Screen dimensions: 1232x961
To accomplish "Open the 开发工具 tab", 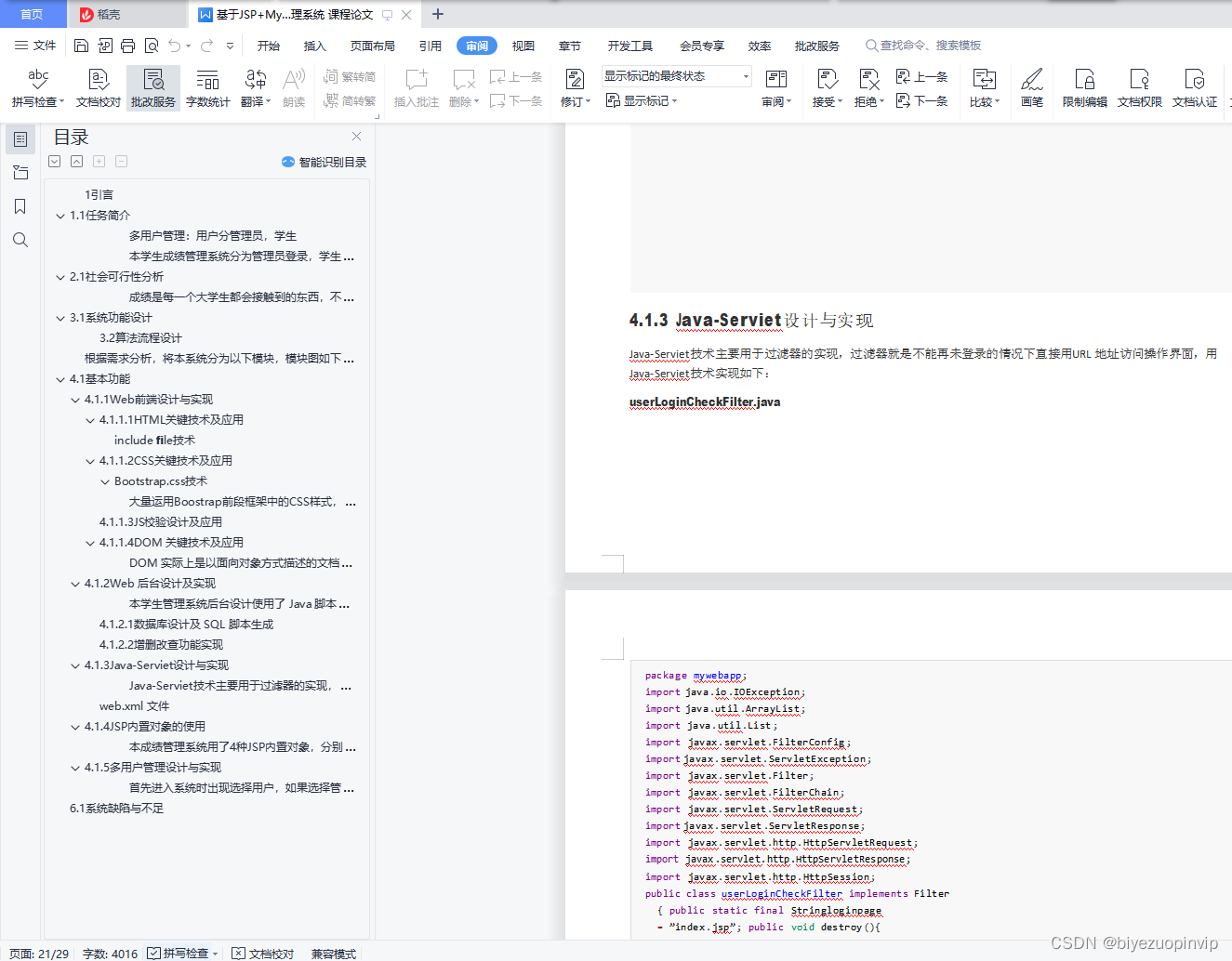I will pos(630,46).
